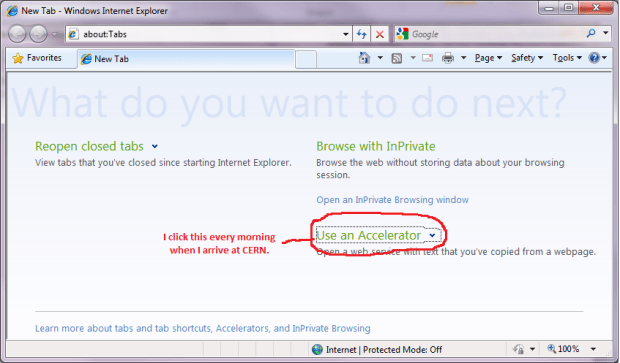Open the Safety menu
Screen dimensions: 620x363
pyautogui.click(x=527, y=58)
